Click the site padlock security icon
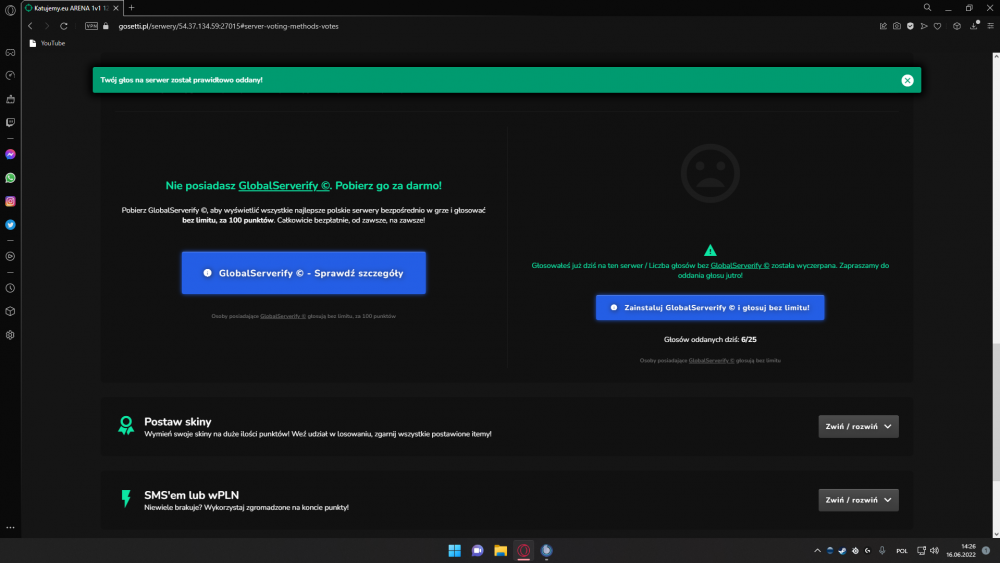 click(106, 26)
